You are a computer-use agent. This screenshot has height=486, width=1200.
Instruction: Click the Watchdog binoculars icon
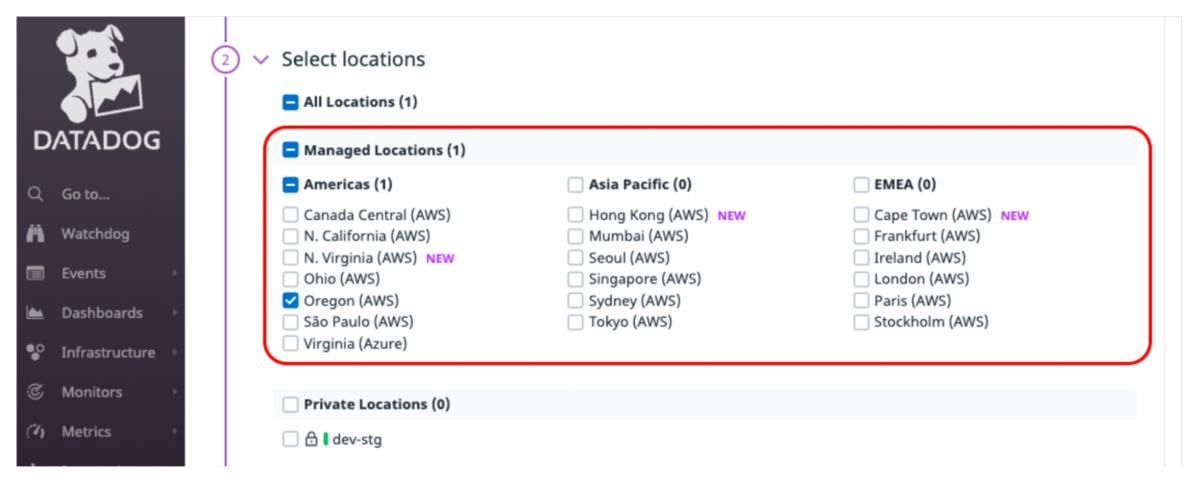point(36,234)
